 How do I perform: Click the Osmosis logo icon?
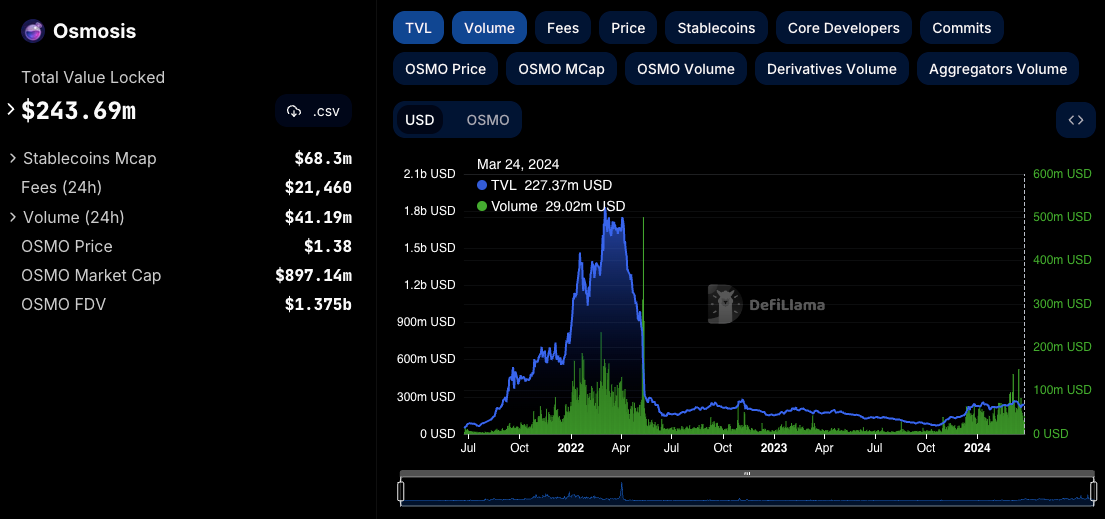pos(33,31)
